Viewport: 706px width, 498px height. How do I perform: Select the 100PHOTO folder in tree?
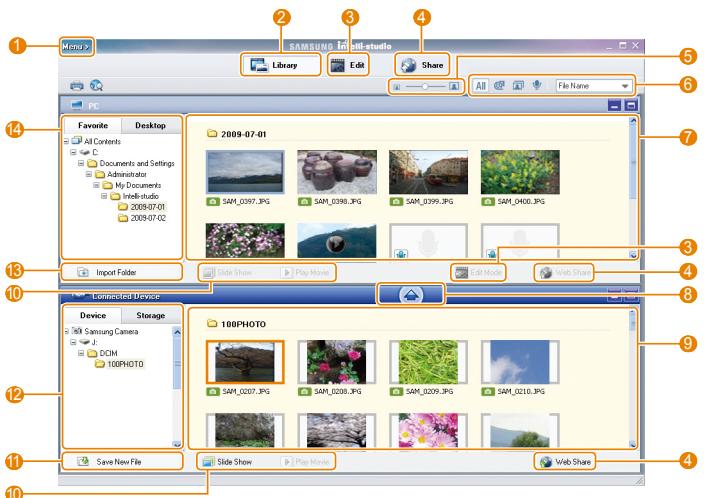coord(120,364)
